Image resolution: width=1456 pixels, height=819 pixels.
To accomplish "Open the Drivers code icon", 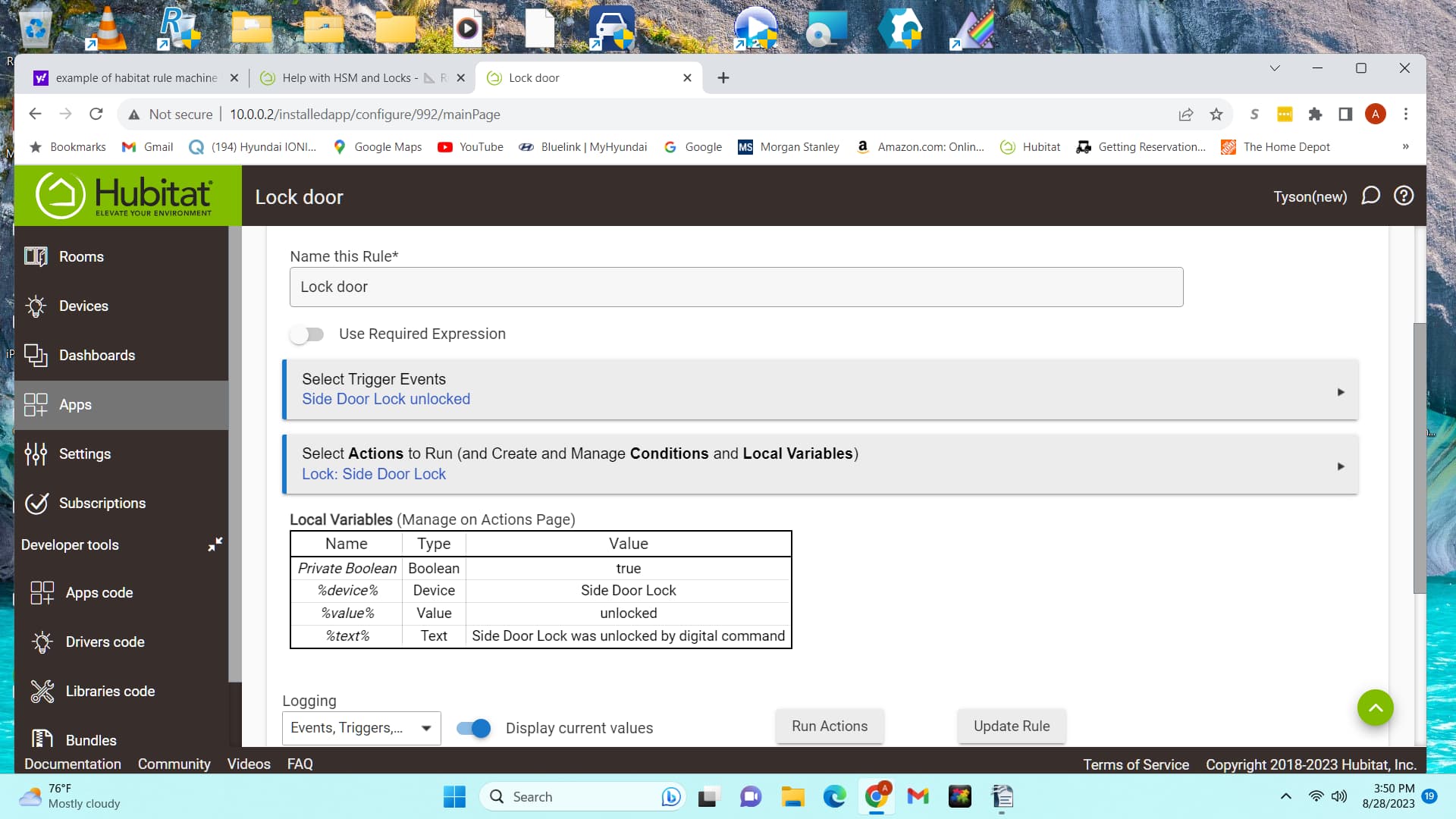I will pyautogui.click(x=42, y=642).
